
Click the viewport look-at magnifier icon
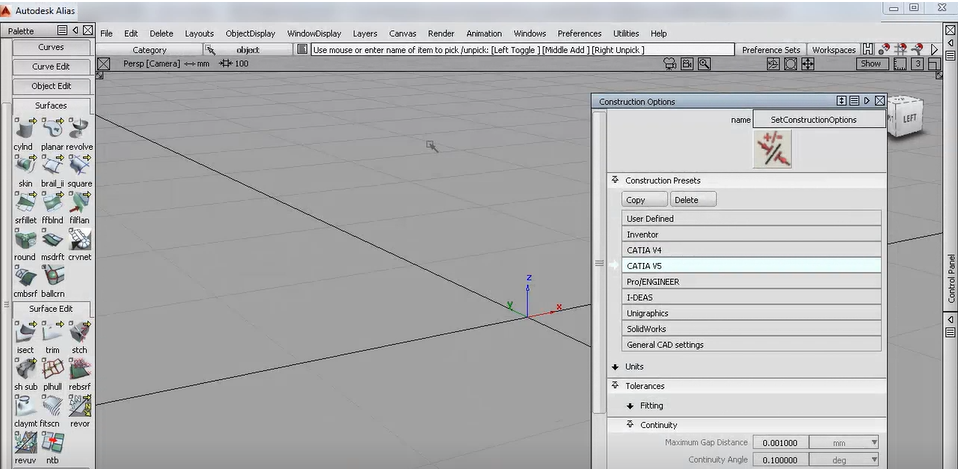coord(704,64)
